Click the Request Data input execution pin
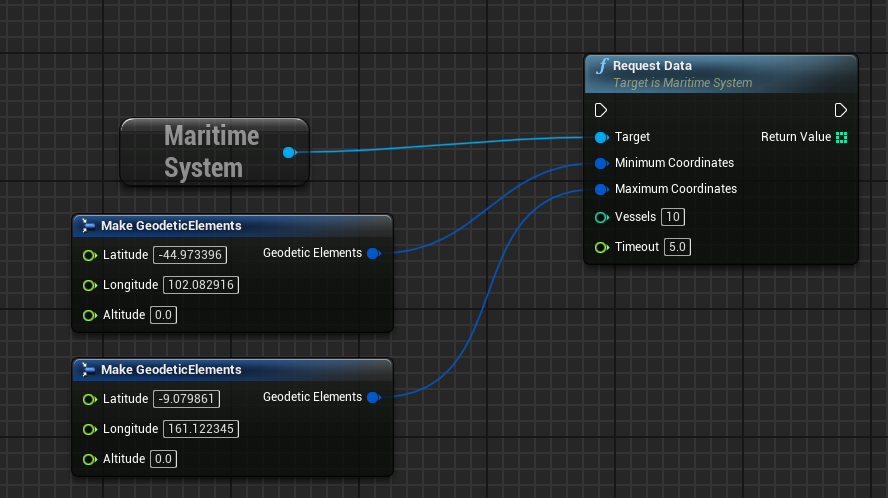 pos(601,110)
